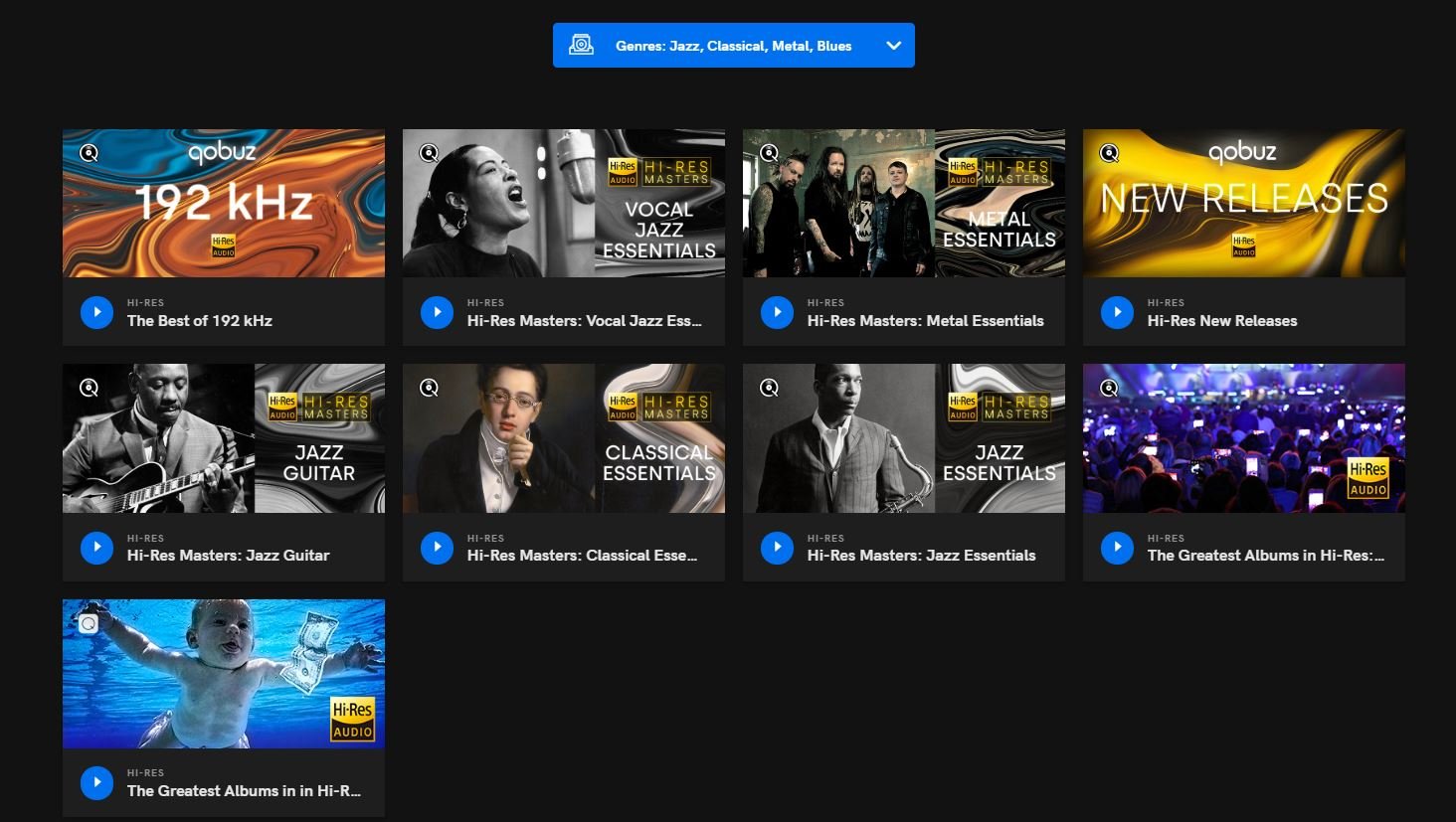Open the title Hi-Res Masters: Vocal Jazz Ess...
The width and height of the screenshot is (1456, 822).
tap(585, 321)
